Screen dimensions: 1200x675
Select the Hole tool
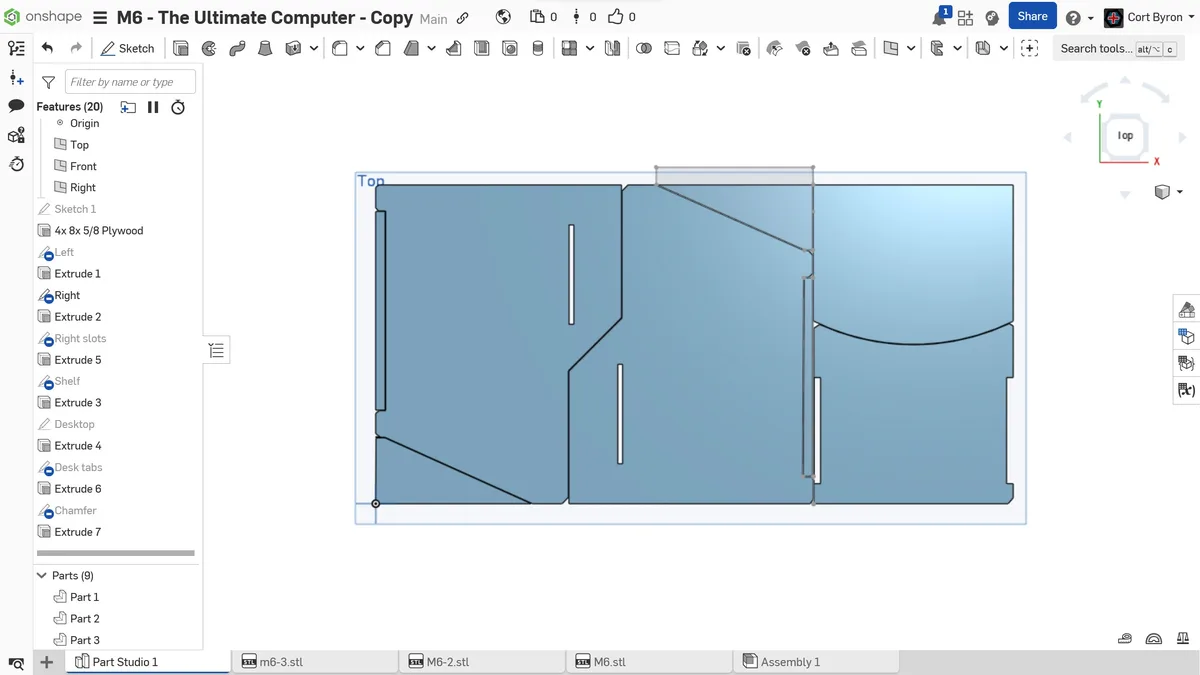(x=509, y=48)
